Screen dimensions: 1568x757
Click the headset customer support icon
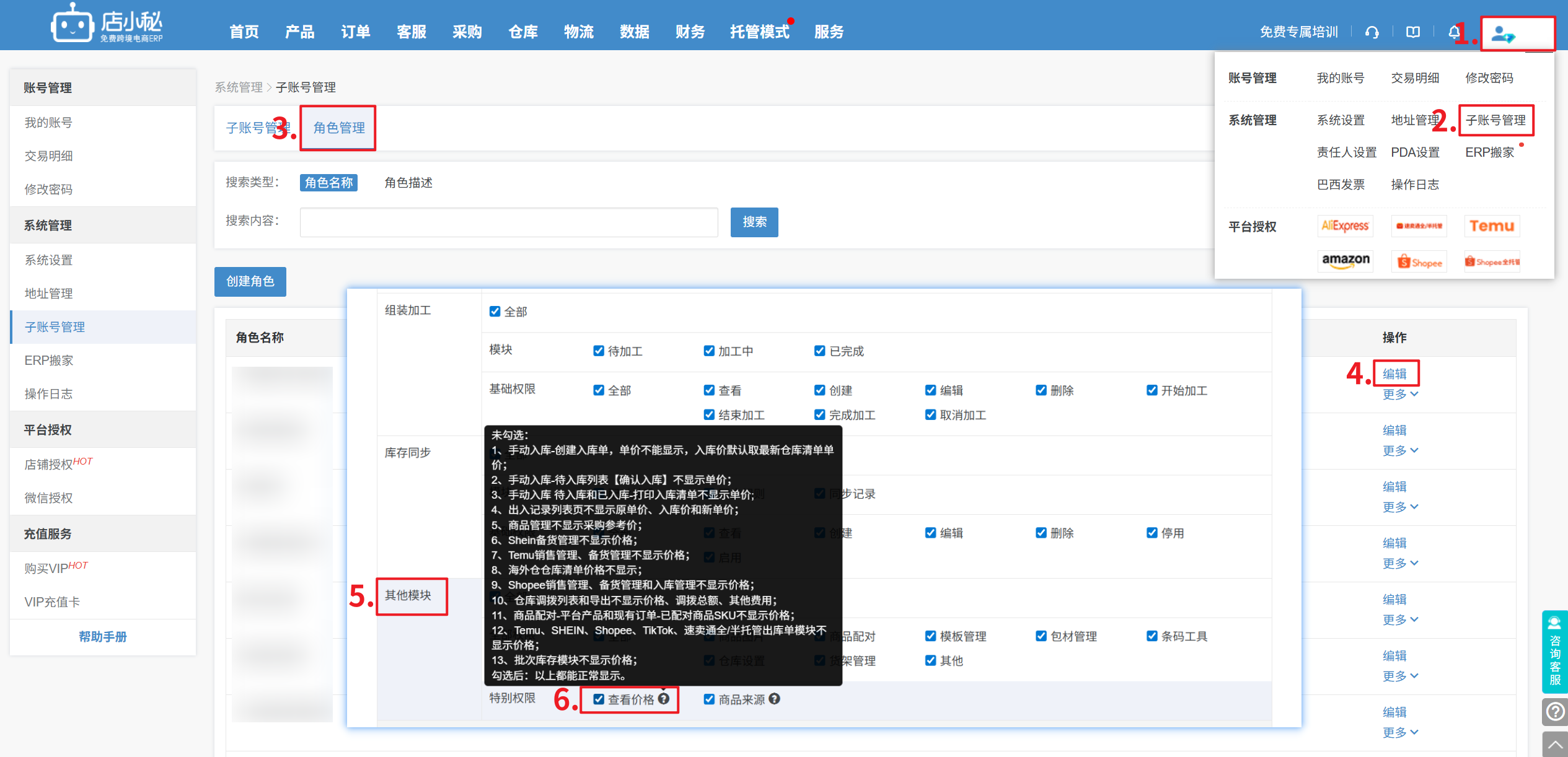[x=1372, y=32]
